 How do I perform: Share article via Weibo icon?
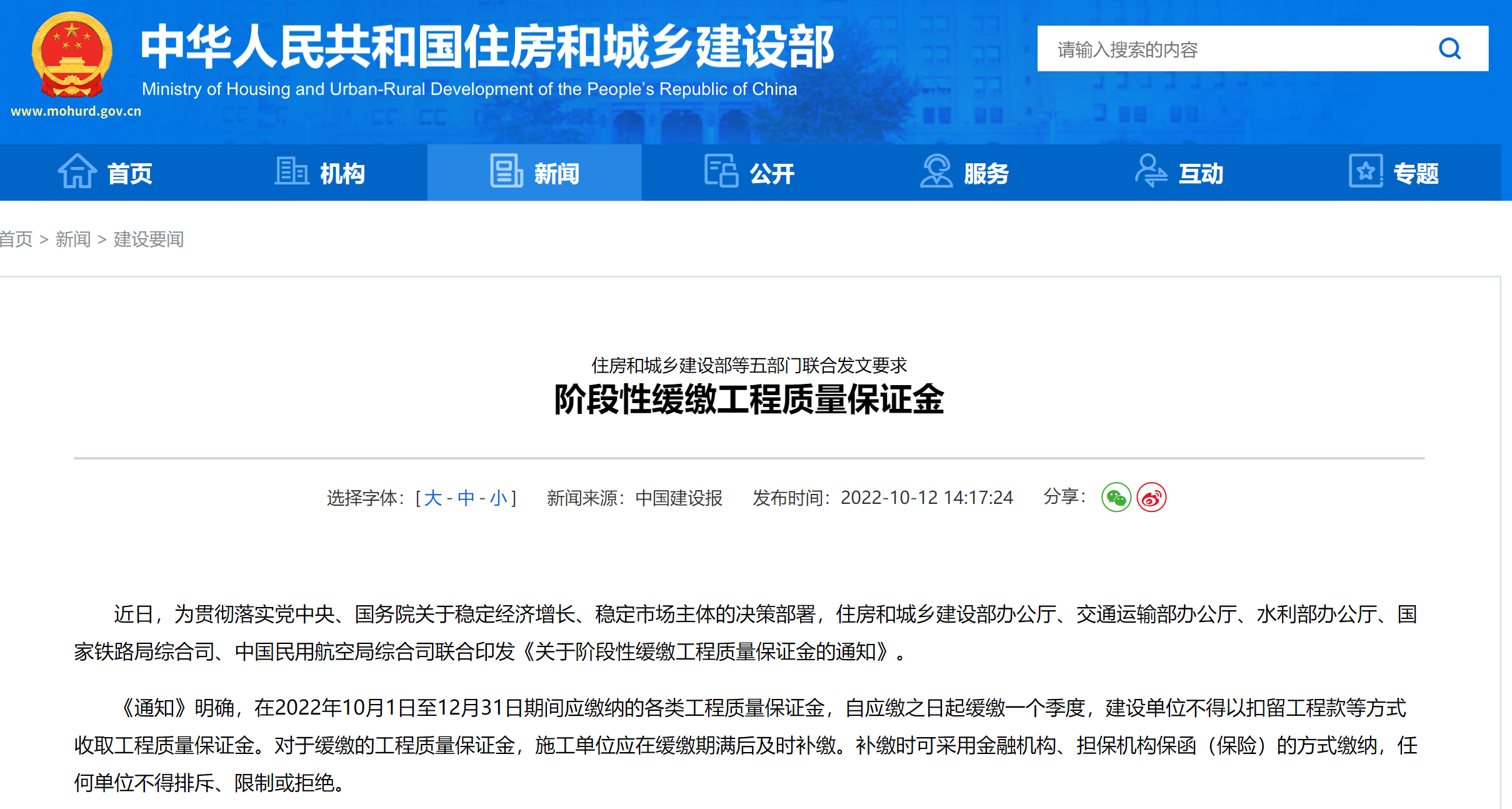1151,498
